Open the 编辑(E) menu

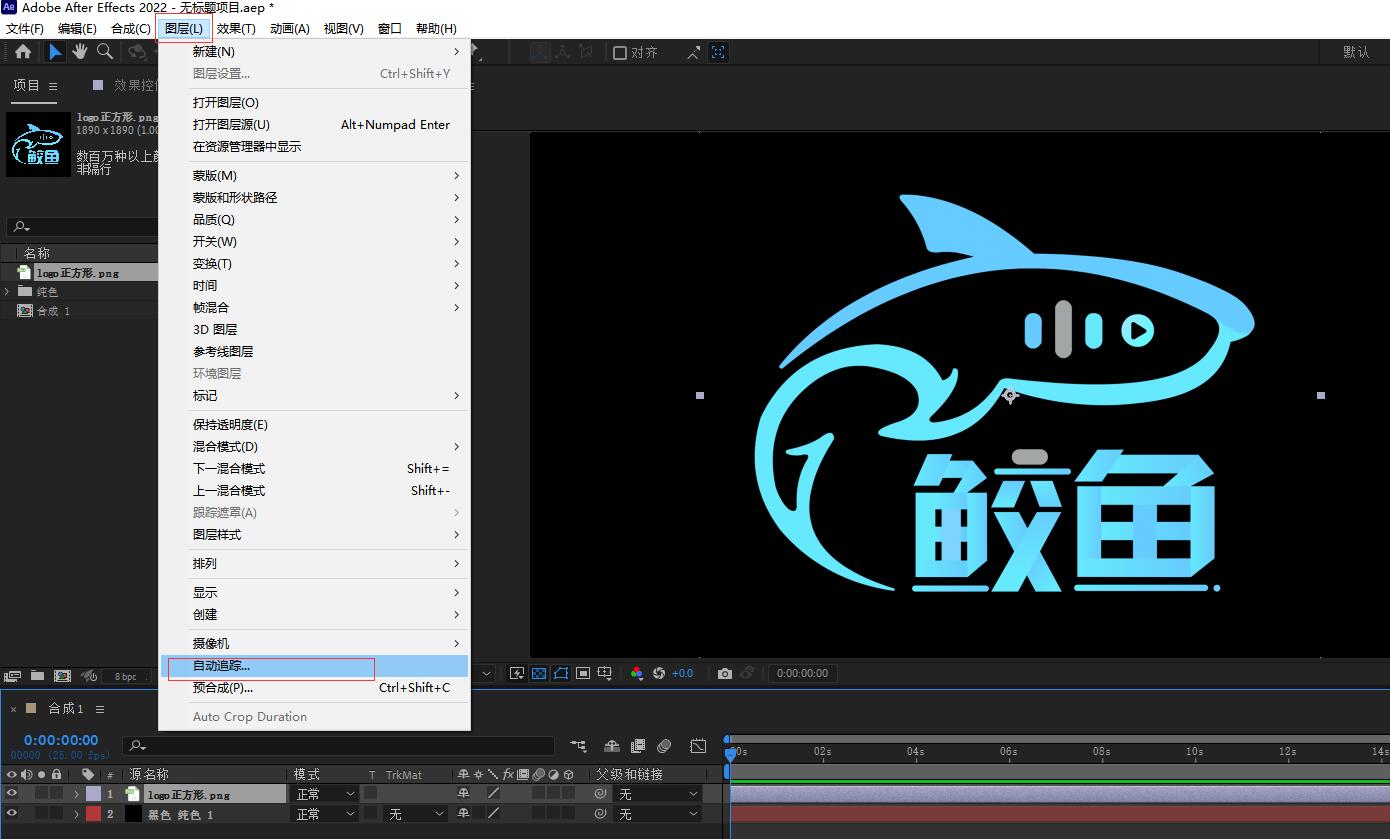tap(77, 28)
